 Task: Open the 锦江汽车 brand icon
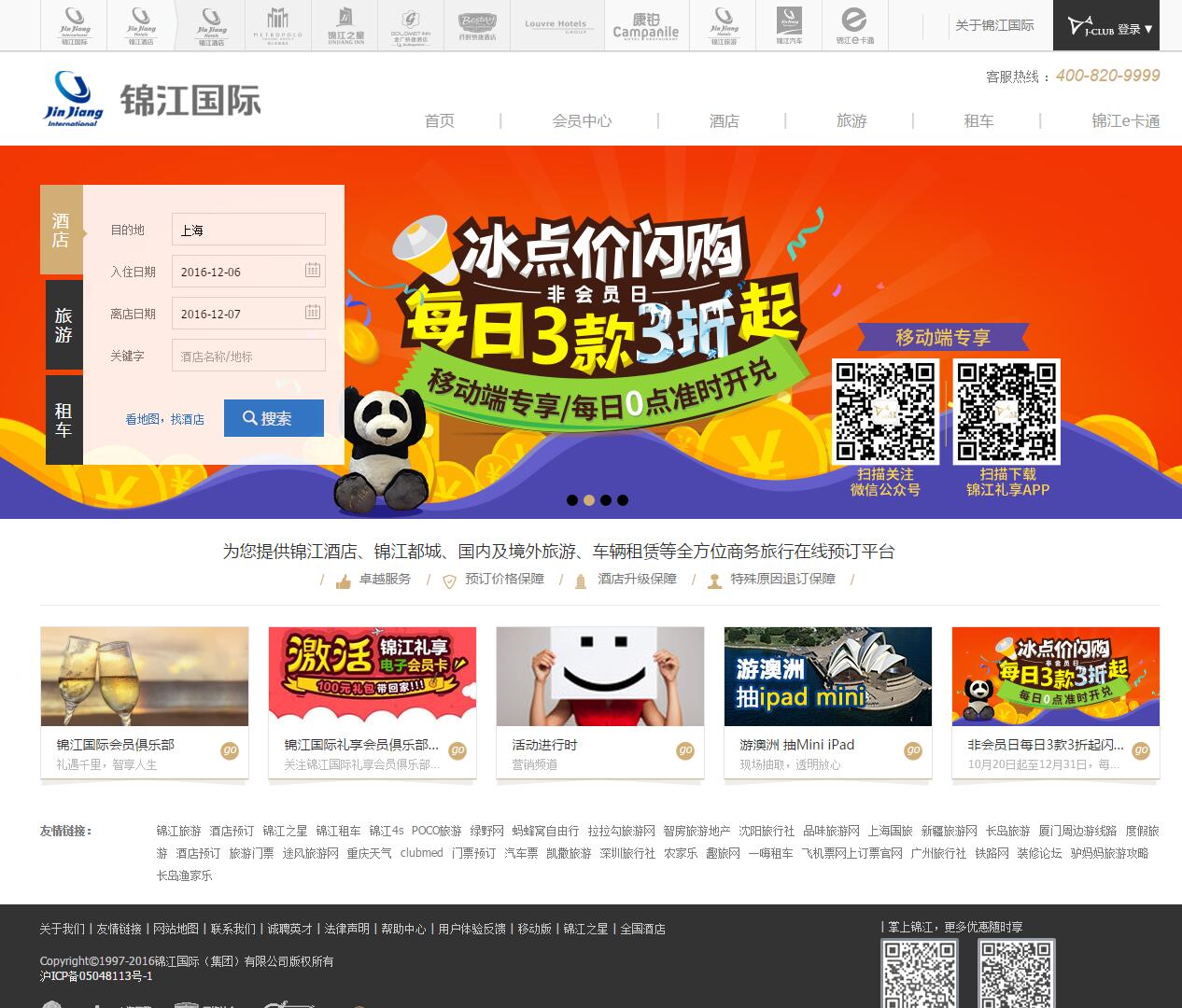[x=790, y=25]
